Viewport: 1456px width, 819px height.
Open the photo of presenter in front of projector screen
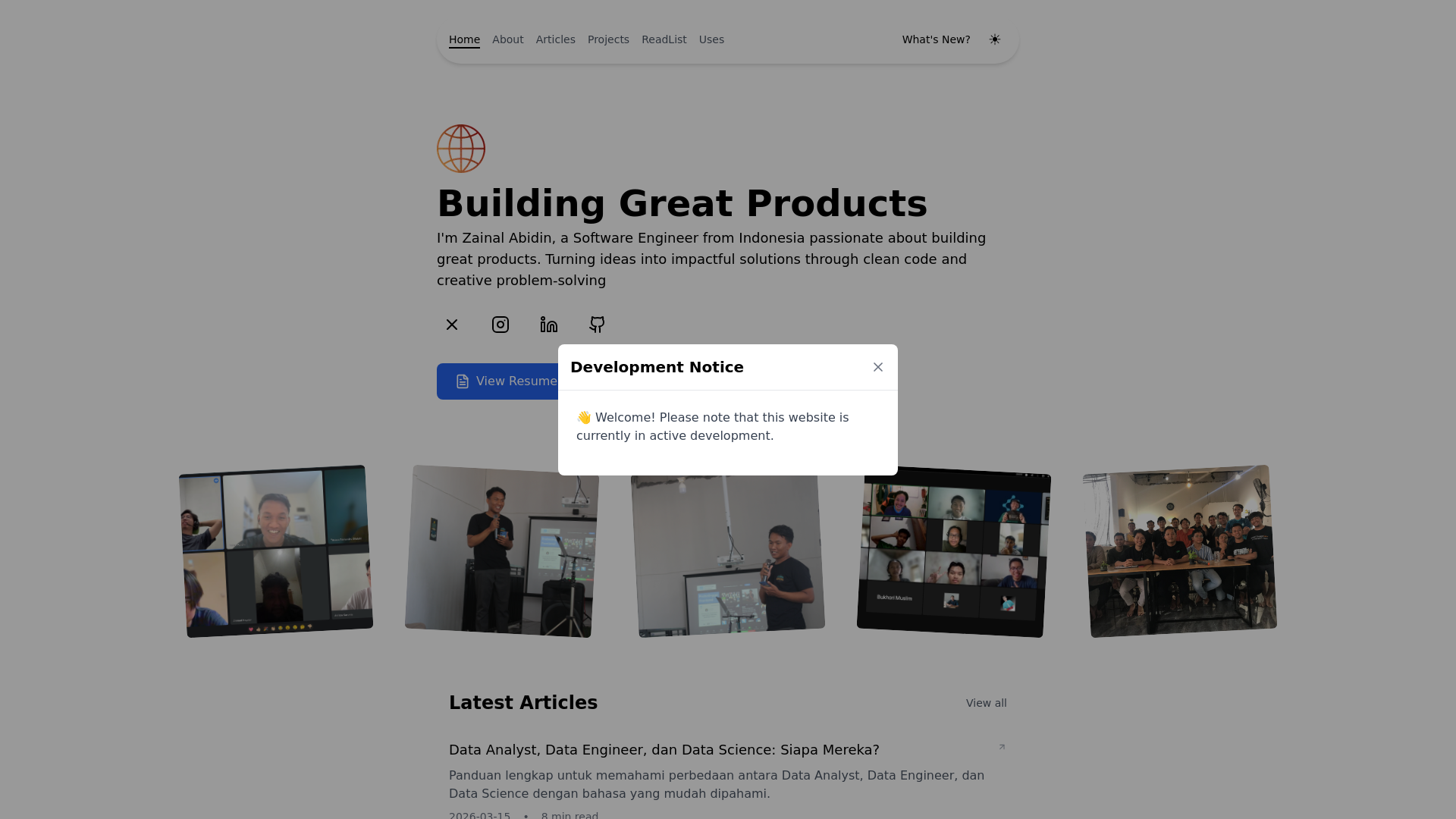(728, 556)
